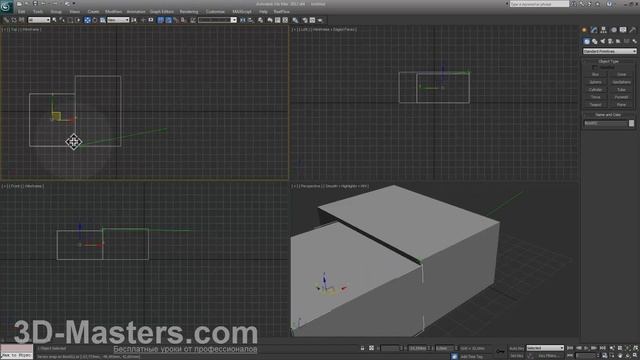Open the Motion command panel tab
This screenshot has width=640, height=360.
(x=613, y=30)
